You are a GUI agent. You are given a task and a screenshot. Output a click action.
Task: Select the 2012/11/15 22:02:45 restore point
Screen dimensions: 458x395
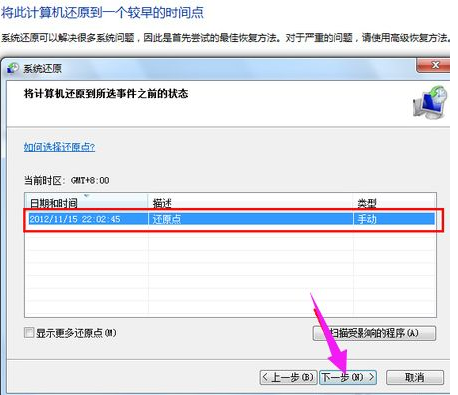232,219
